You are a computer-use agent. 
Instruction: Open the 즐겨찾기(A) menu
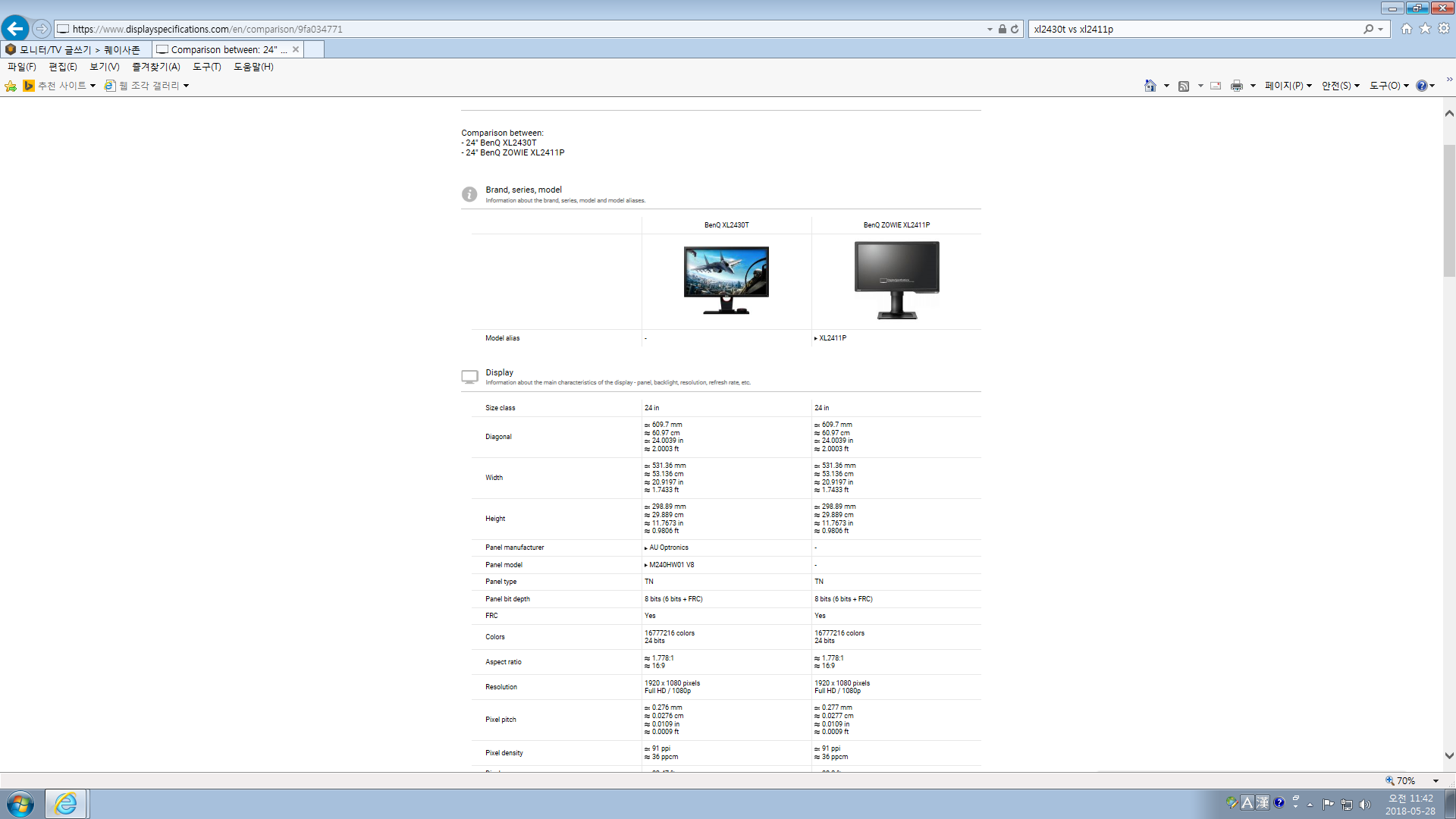155,67
